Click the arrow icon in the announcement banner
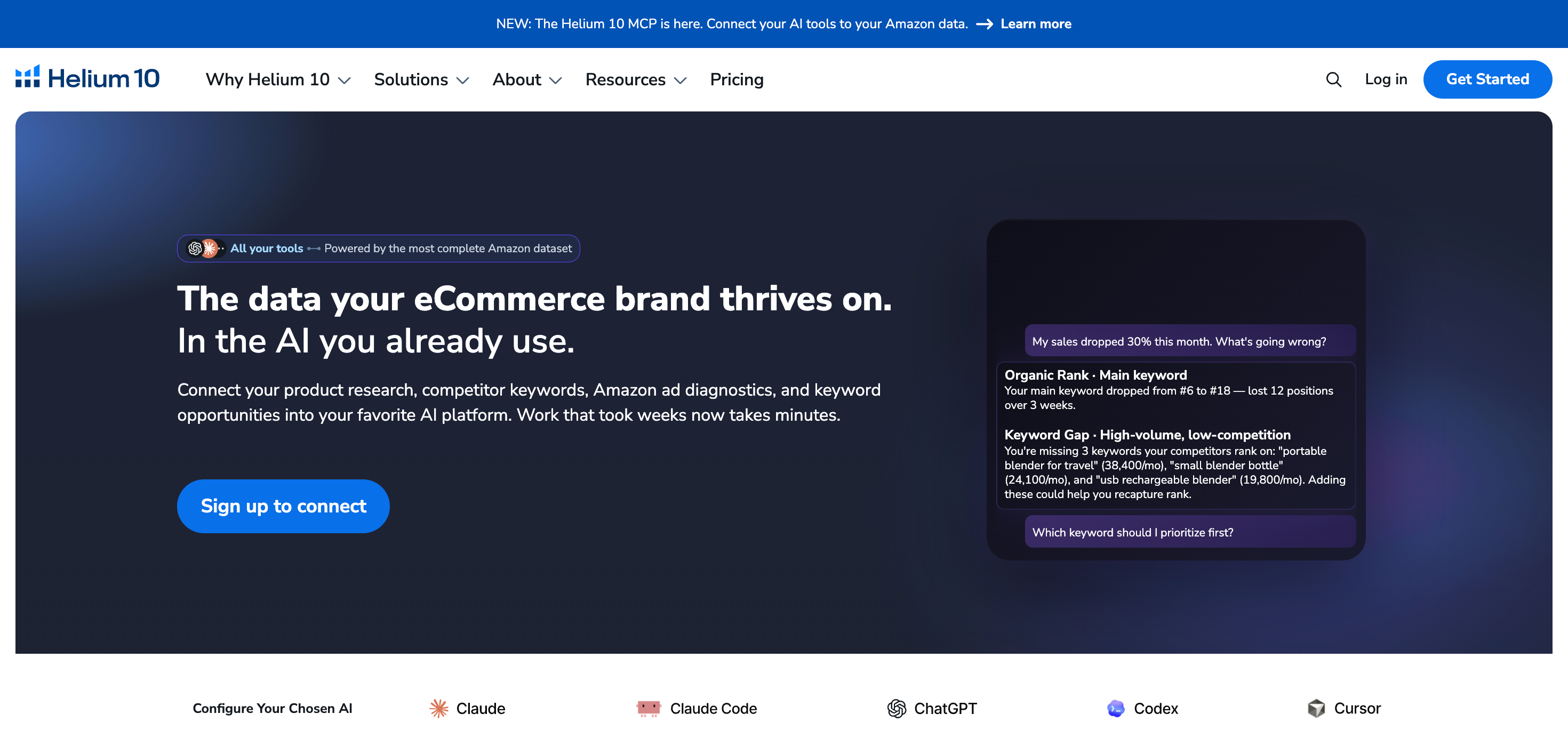Screen dimensions: 1568x754 (984, 24)
